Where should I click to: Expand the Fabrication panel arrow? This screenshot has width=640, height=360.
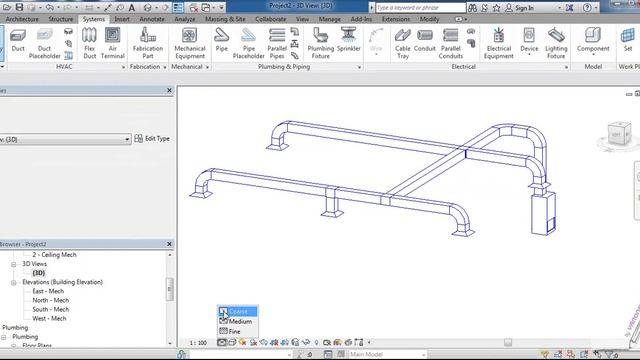coord(165,67)
